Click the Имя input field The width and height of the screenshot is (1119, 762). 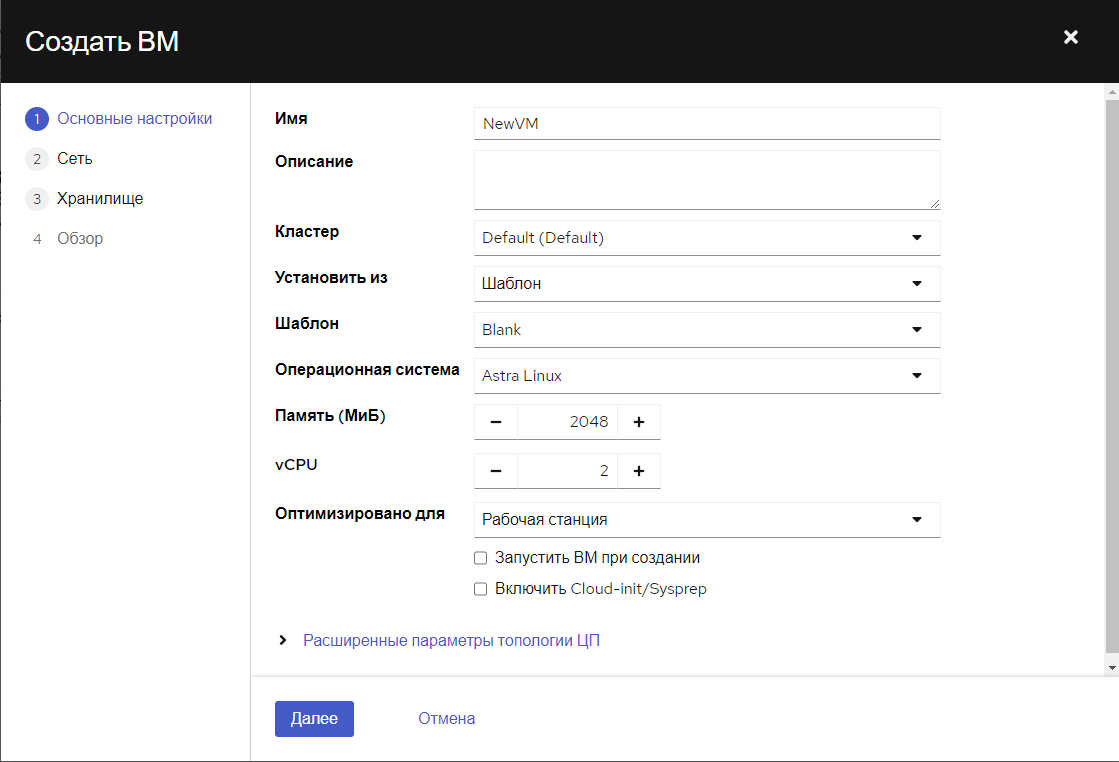707,123
